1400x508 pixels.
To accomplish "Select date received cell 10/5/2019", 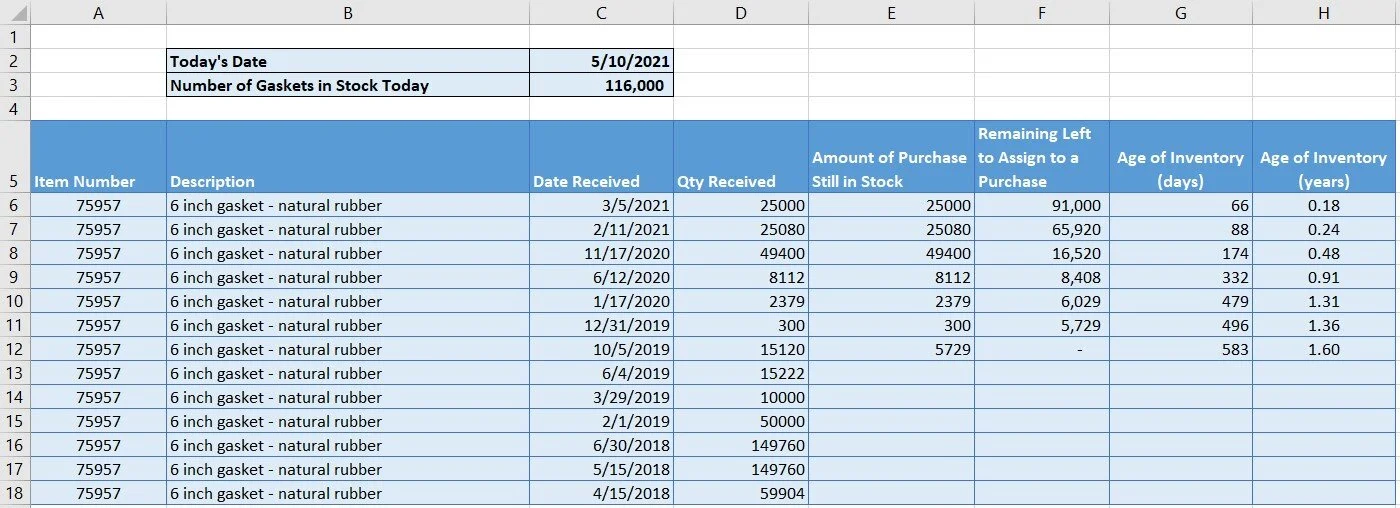I will tap(601, 350).
